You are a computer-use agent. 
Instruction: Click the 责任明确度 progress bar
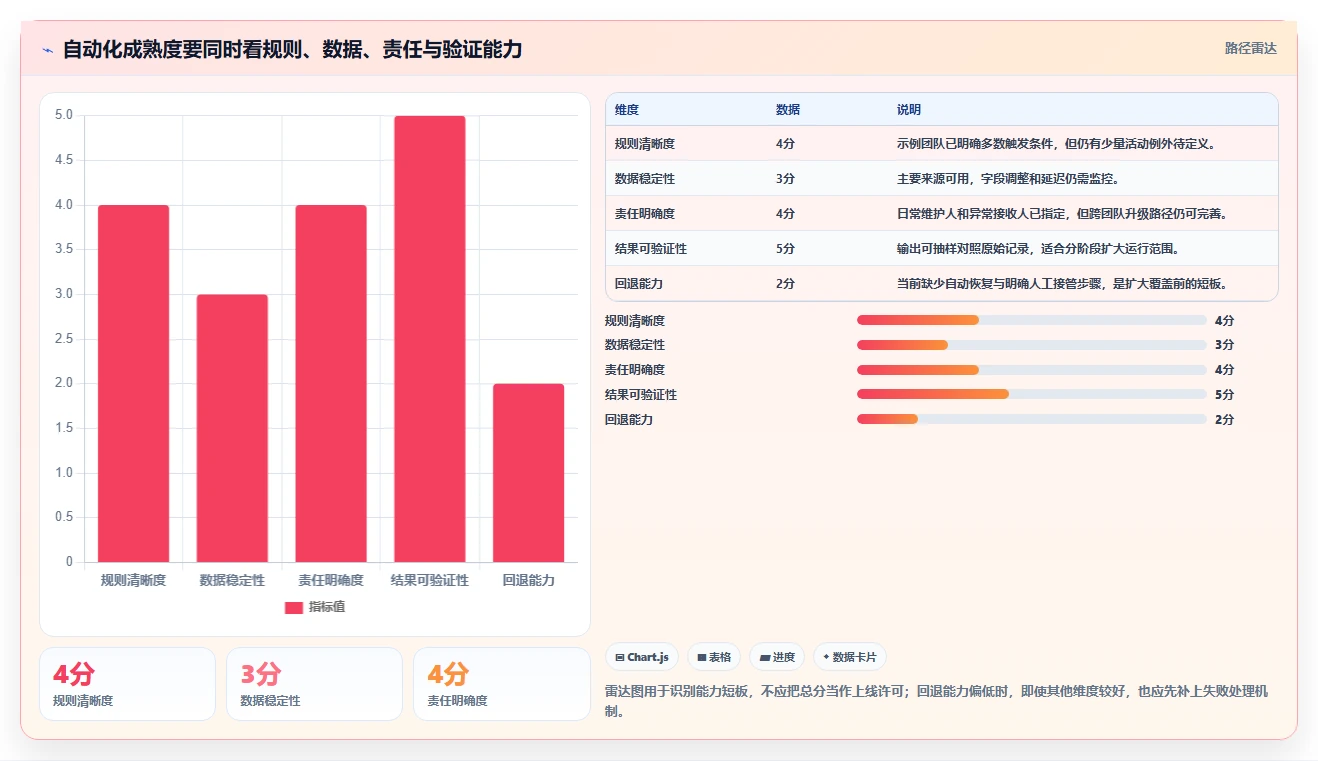pyautogui.click(x=1031, y=370)
